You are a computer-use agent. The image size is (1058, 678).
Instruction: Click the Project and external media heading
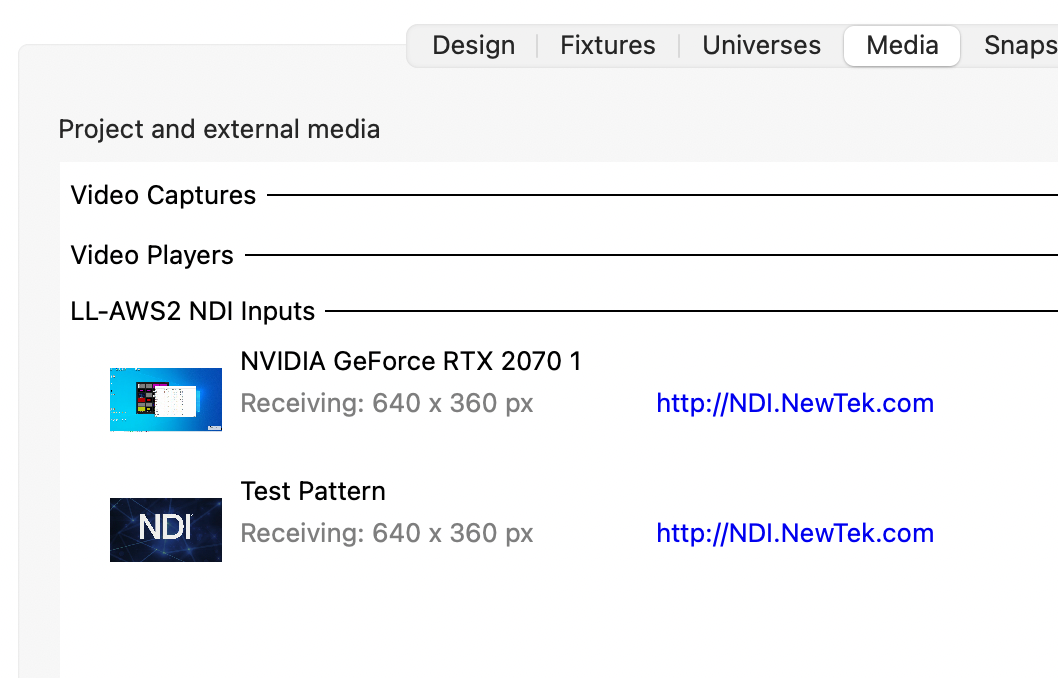219,129
